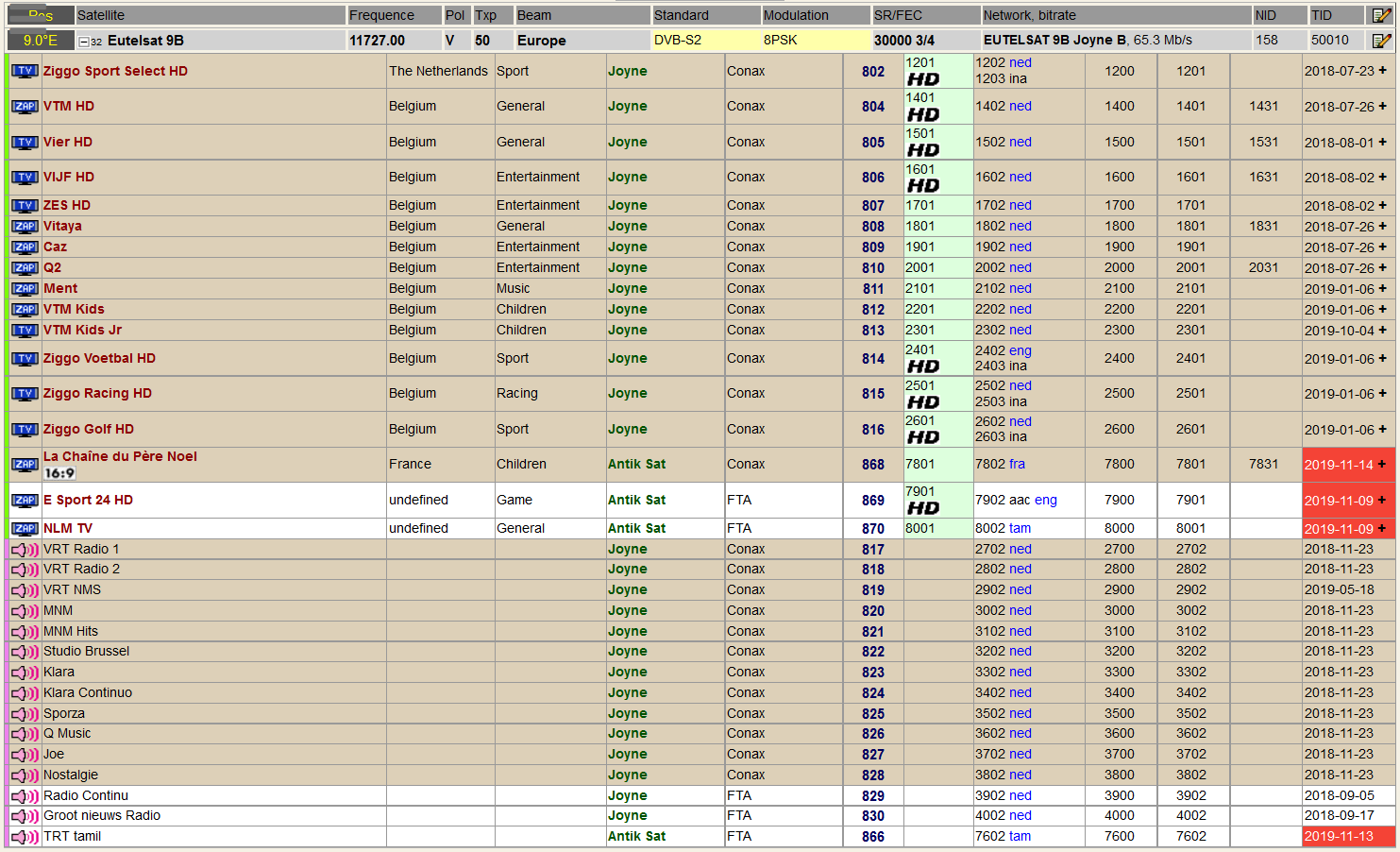Click the TV icon for ZES HD
The width and height of the screenshot is (1400, 852).
click(x=25, y=206)
